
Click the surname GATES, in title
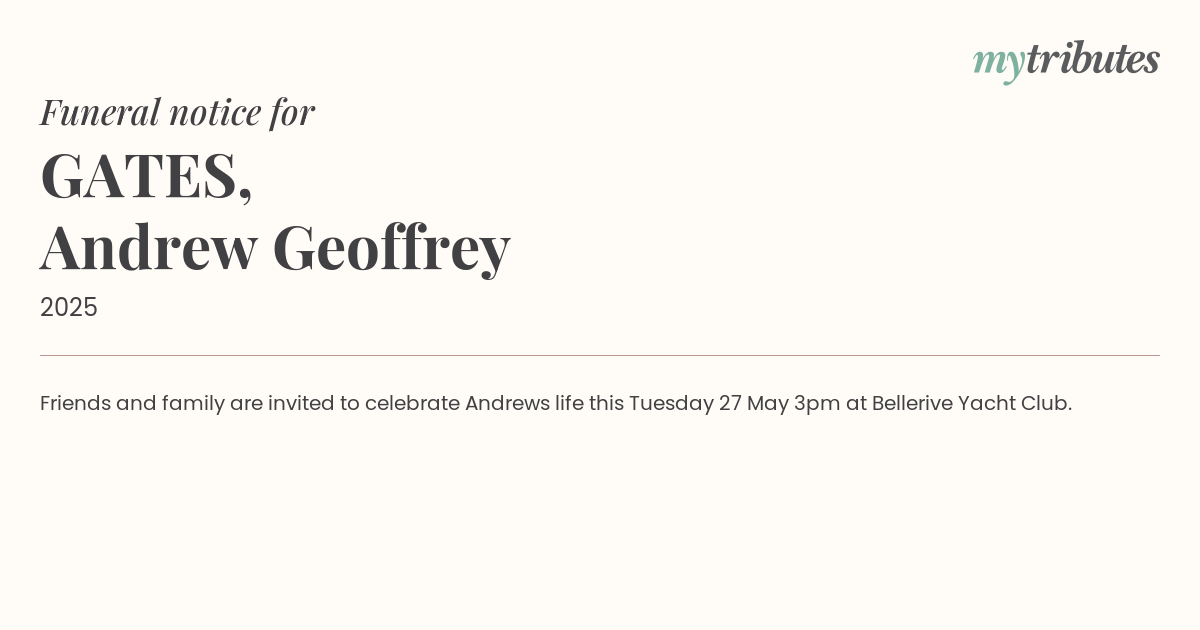pyautogui.click(x=146, y=176)
